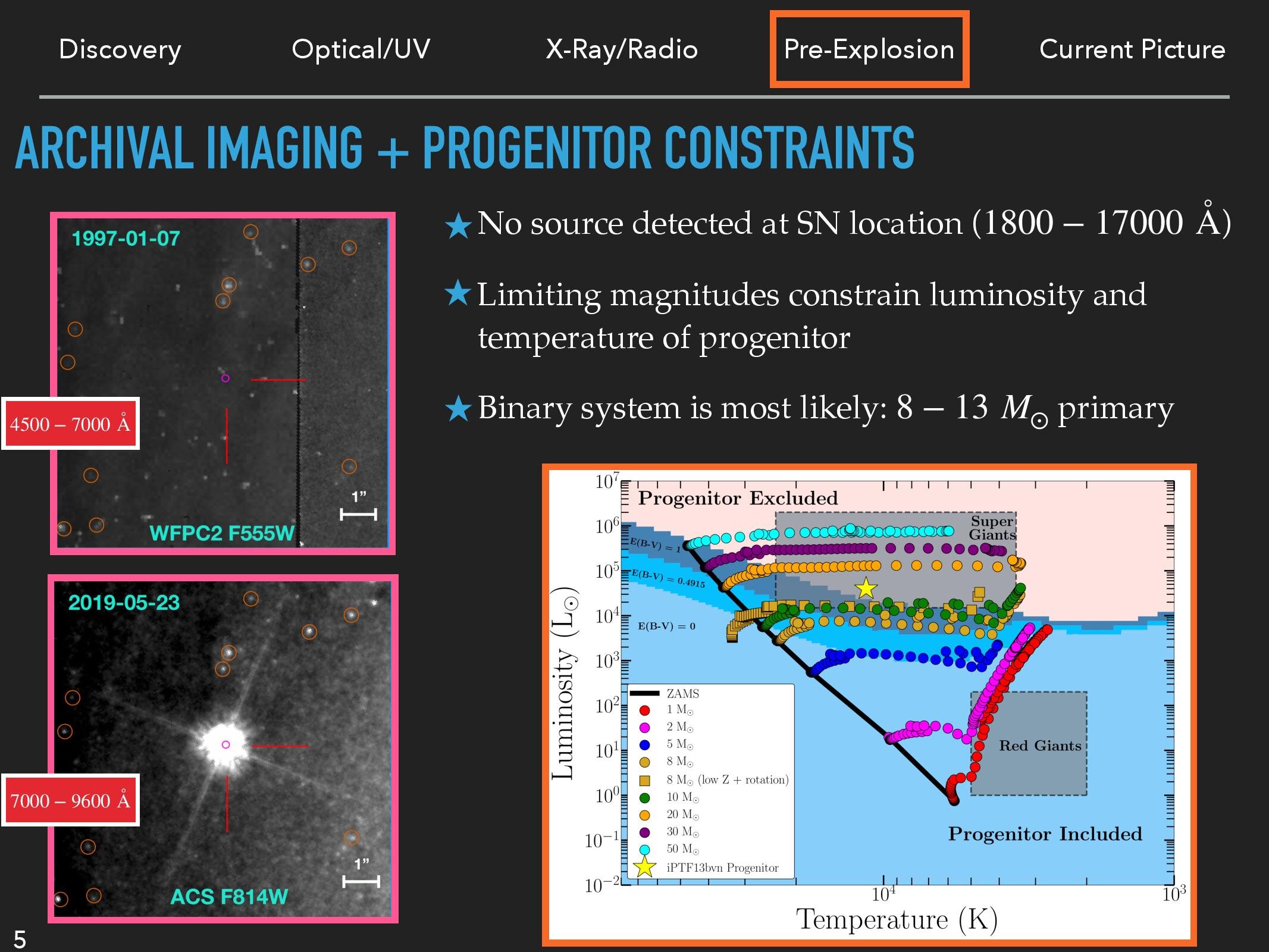1269x952 pixels.
Task: Jump to the Current Picture section
Action: tap(1132, 49)
